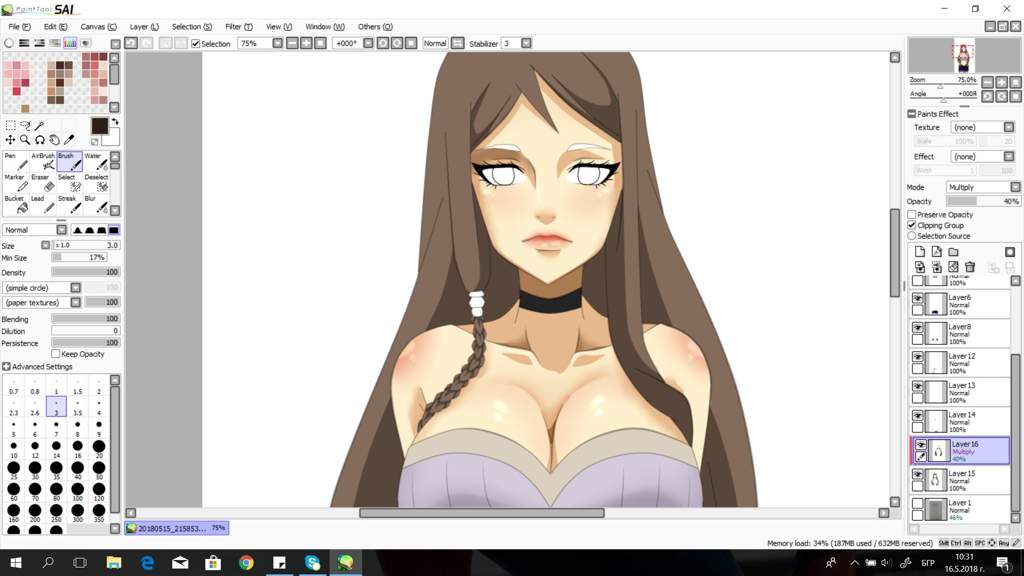Choose the Lead pencil tool
The image size is (1024, 576).
click(43, 204)
